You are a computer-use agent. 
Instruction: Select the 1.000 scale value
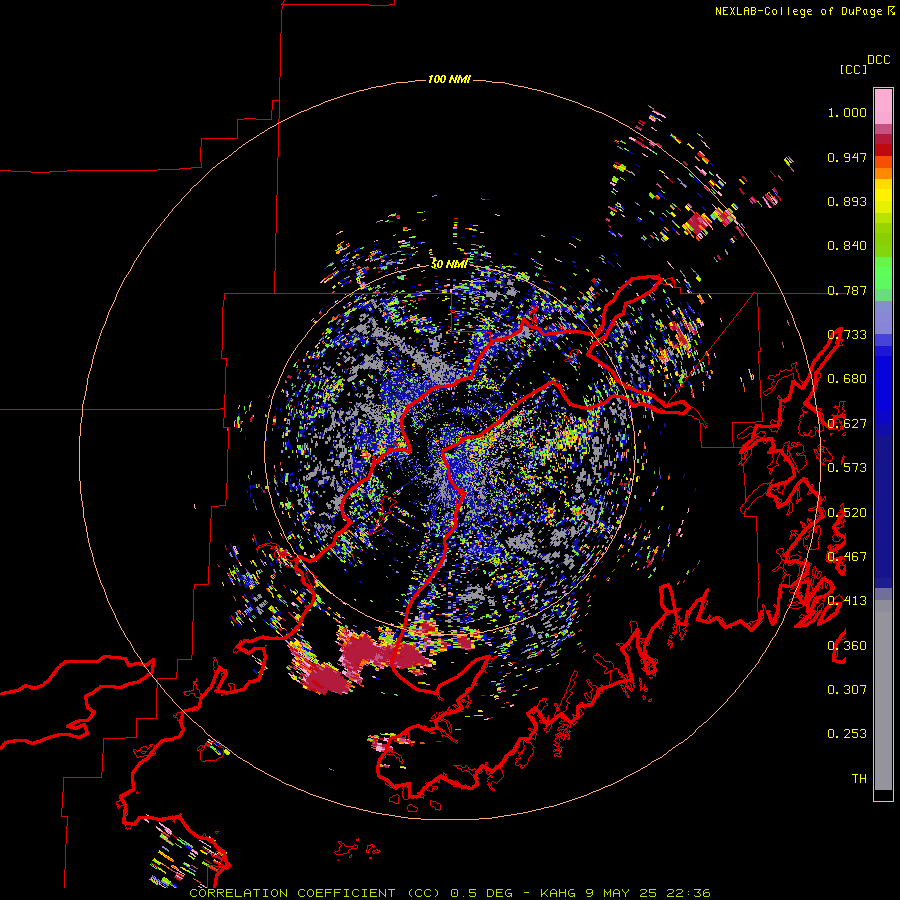click(x=847, y=112)
